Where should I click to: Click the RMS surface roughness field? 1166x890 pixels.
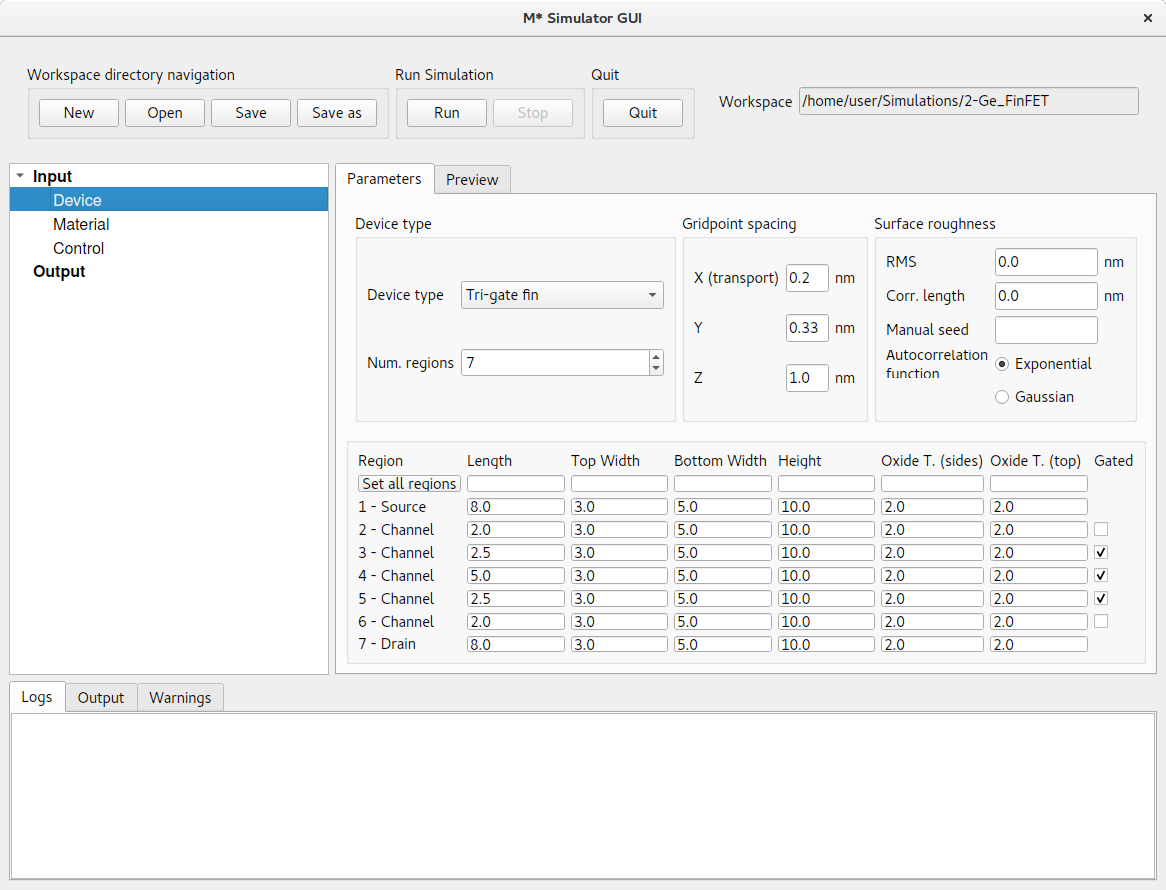(1046, 262)
